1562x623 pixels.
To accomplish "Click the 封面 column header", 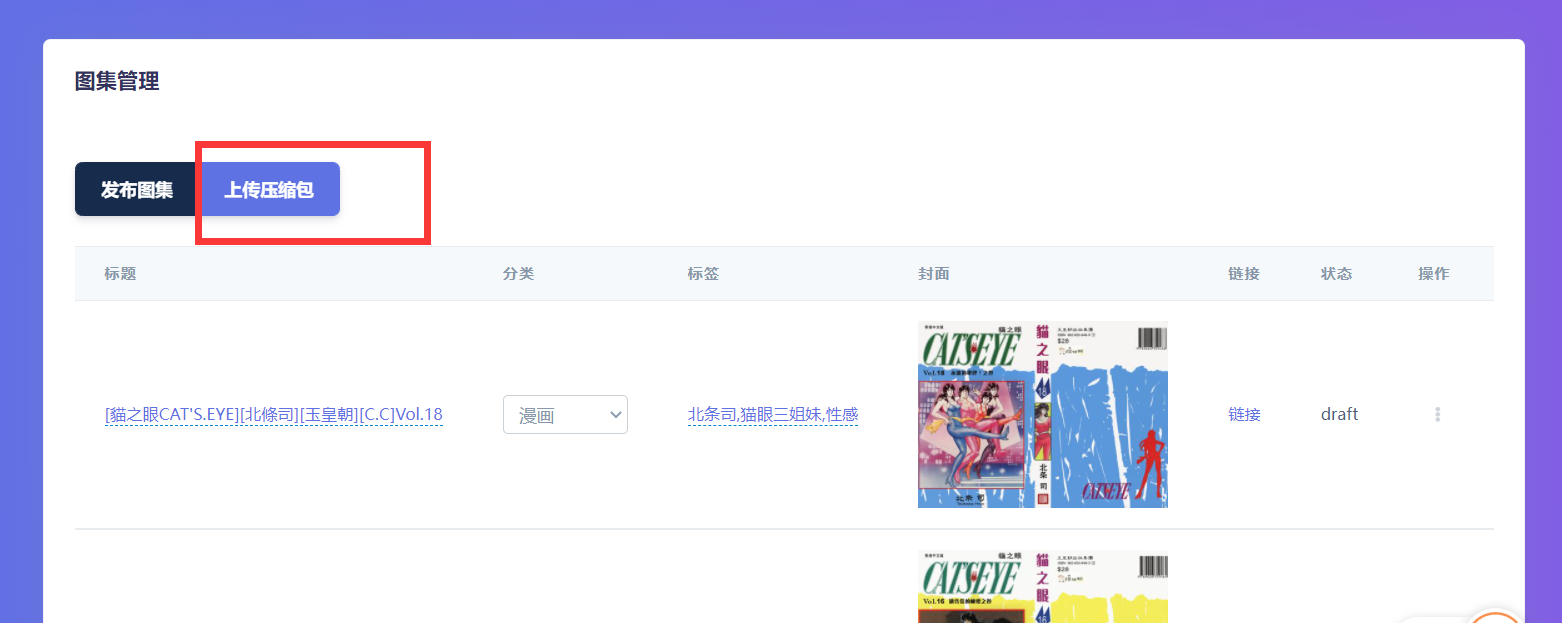I will (934, 274).
